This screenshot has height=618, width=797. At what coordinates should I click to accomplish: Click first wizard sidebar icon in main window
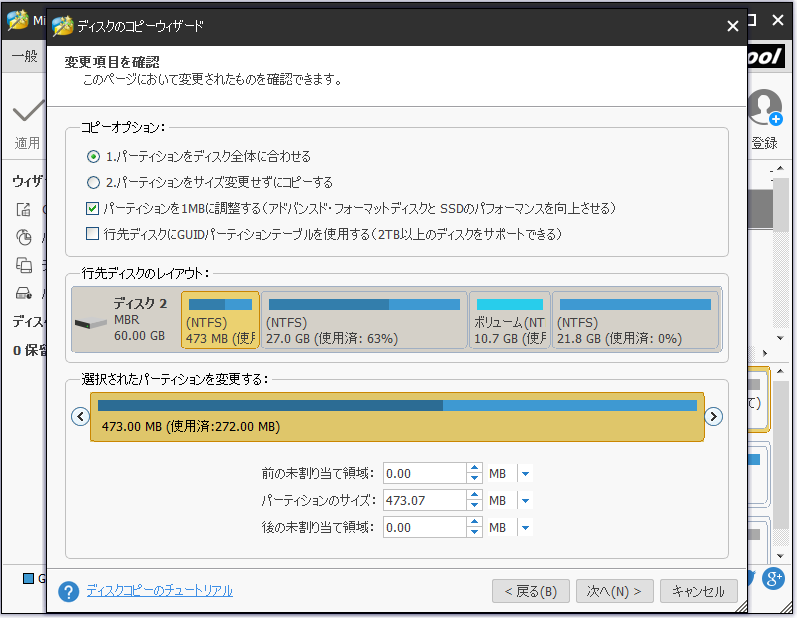click(x=23, y=209)
